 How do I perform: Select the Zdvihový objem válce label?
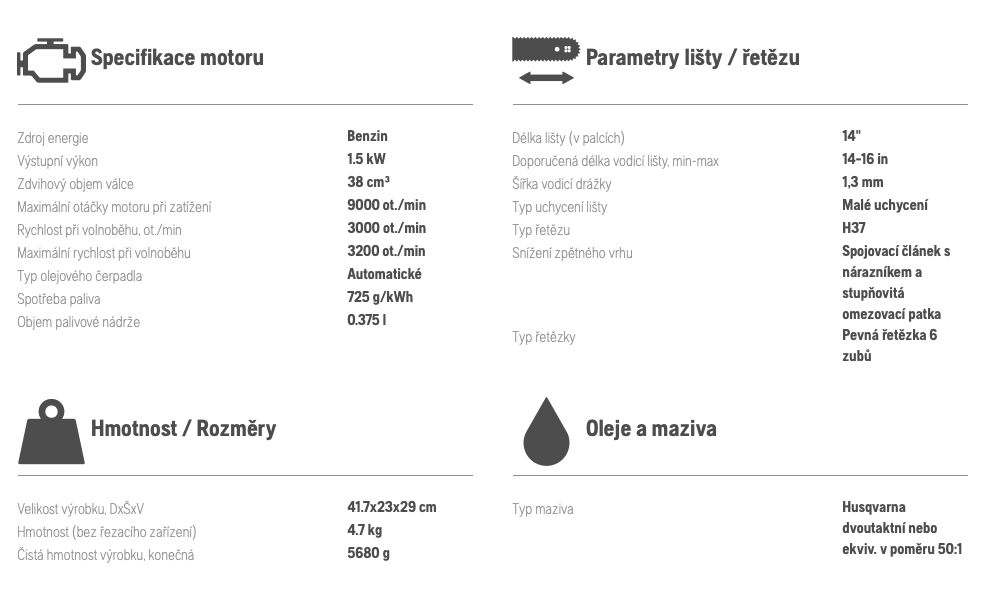tap(76, 184)
